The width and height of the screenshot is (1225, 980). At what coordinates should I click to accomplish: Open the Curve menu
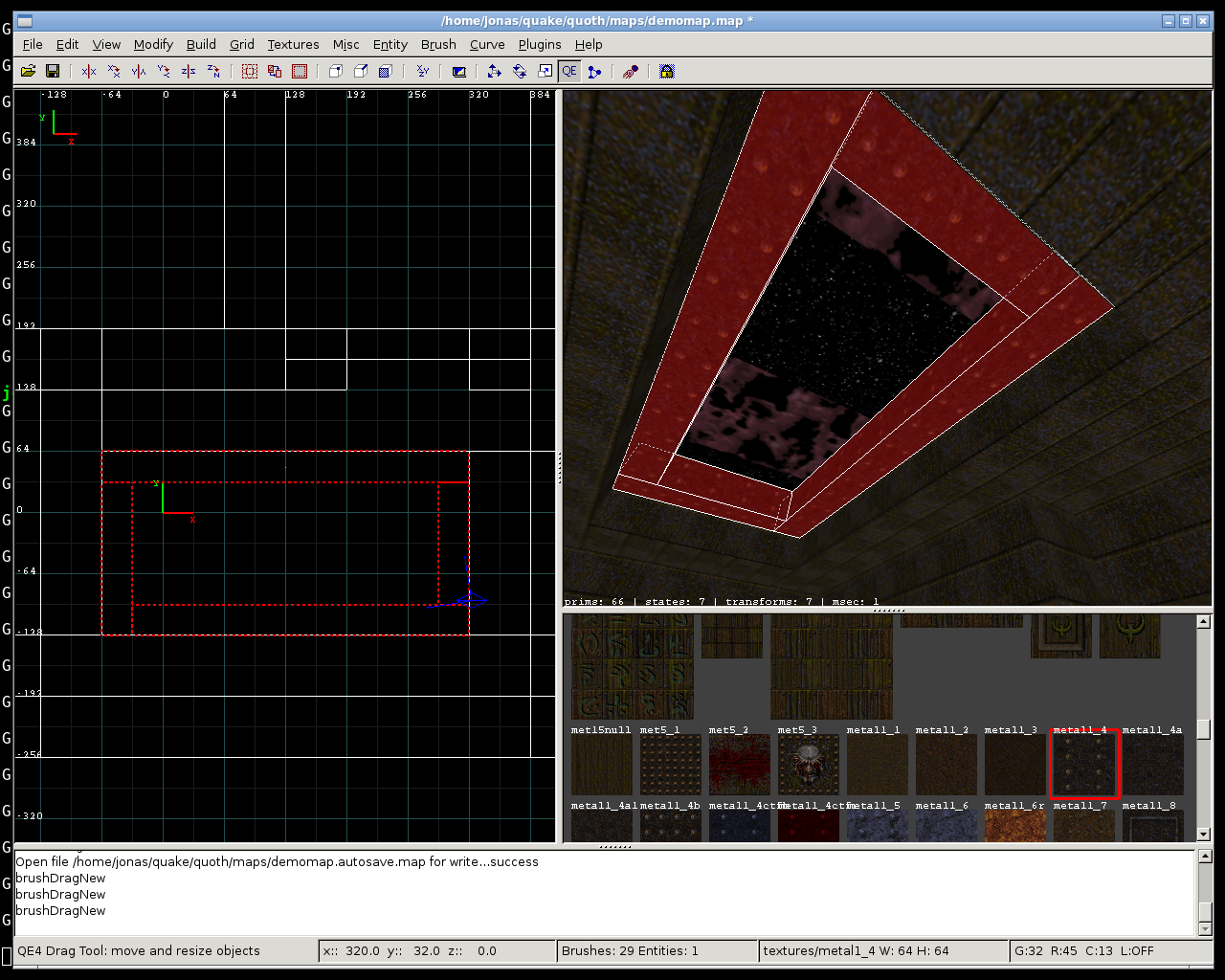[487, 44]
